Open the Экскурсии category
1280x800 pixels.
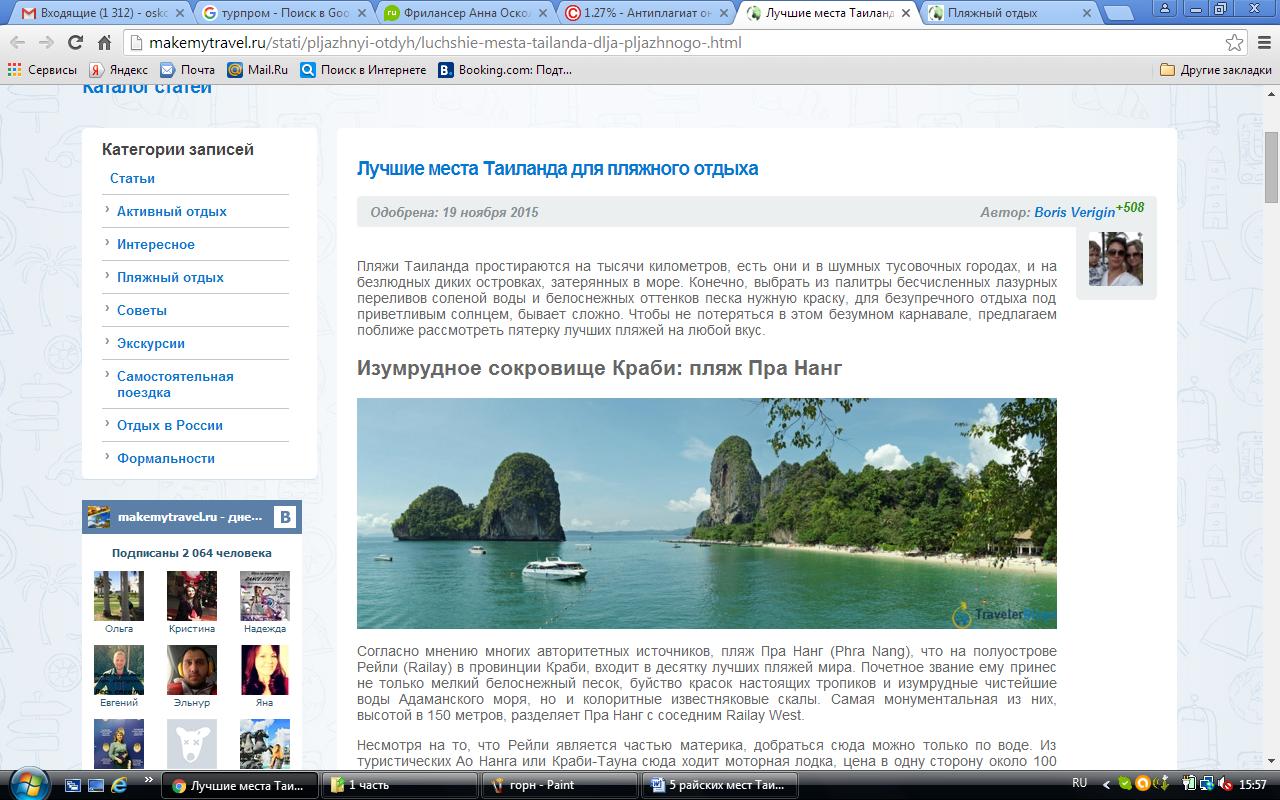click(x=151, y=343)
